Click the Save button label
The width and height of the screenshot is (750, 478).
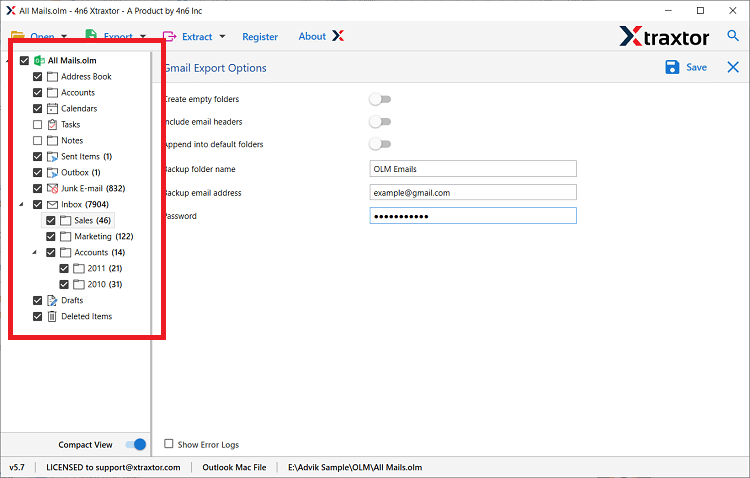tap(696, 67)
